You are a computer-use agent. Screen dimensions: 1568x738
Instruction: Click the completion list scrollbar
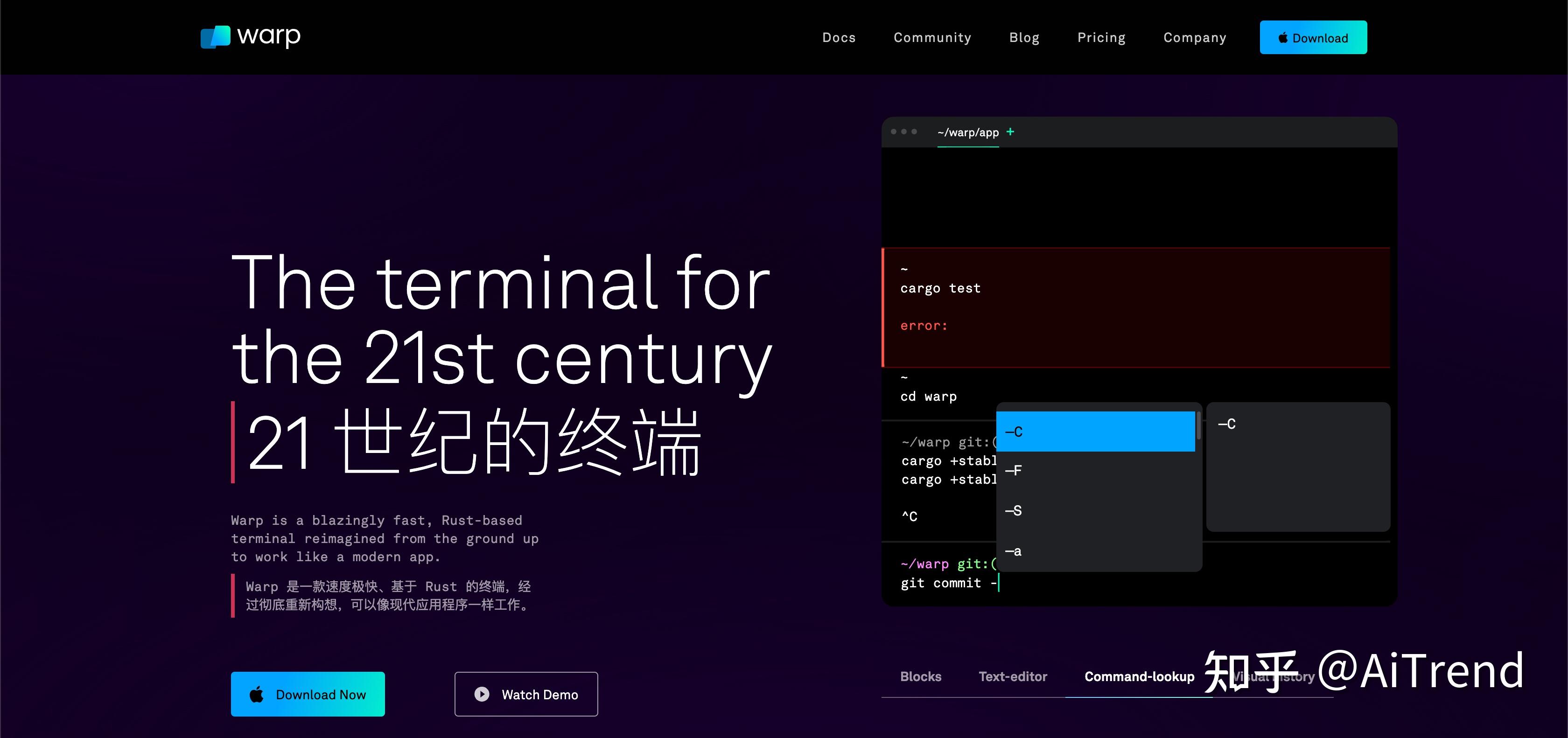click(1198, 425)
